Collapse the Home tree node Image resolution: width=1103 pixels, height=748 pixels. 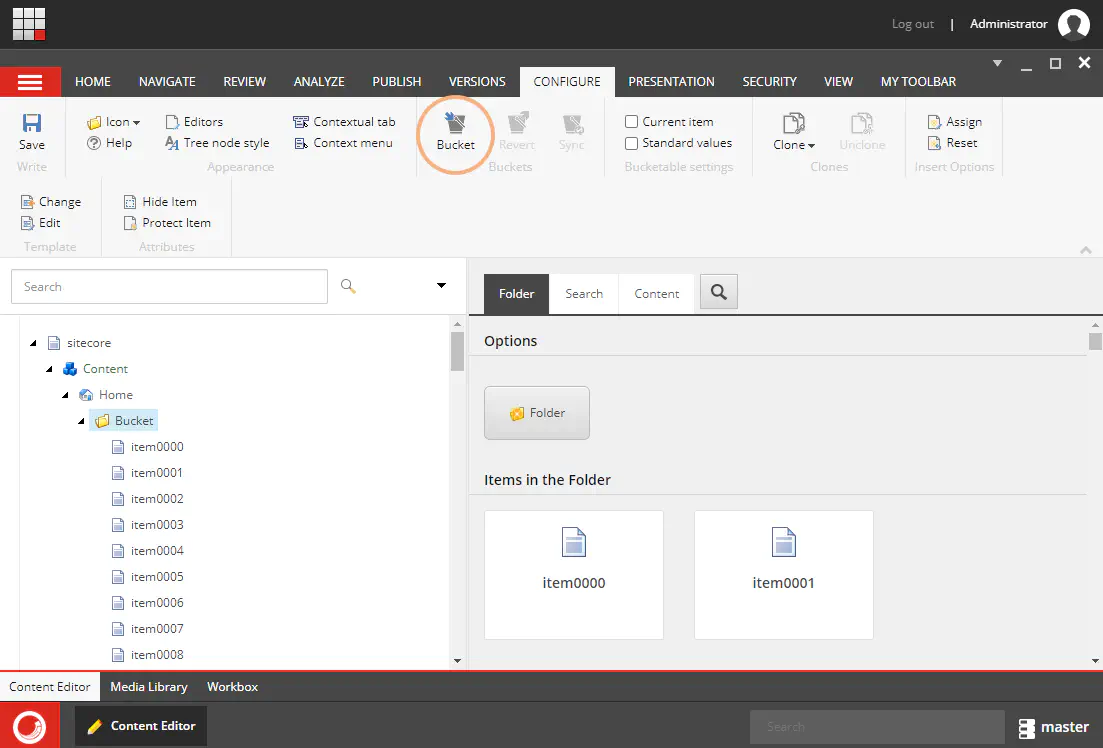point(65,395)
